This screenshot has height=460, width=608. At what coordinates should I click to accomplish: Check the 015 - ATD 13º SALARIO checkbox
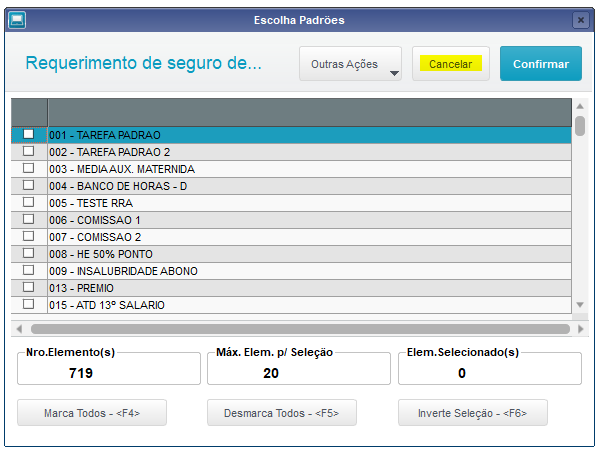[28, 304]
